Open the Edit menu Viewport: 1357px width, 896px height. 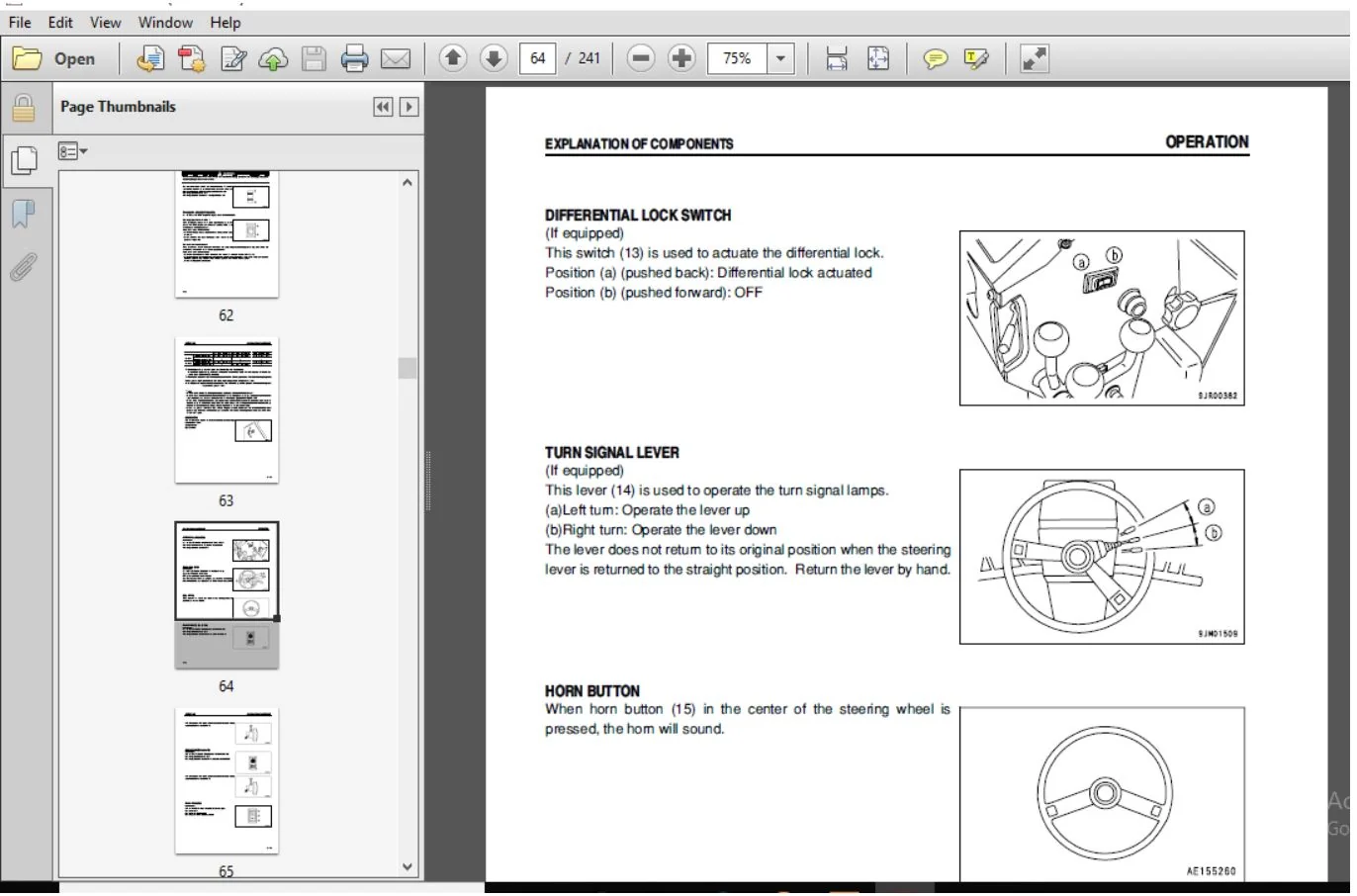click(60, 22)
